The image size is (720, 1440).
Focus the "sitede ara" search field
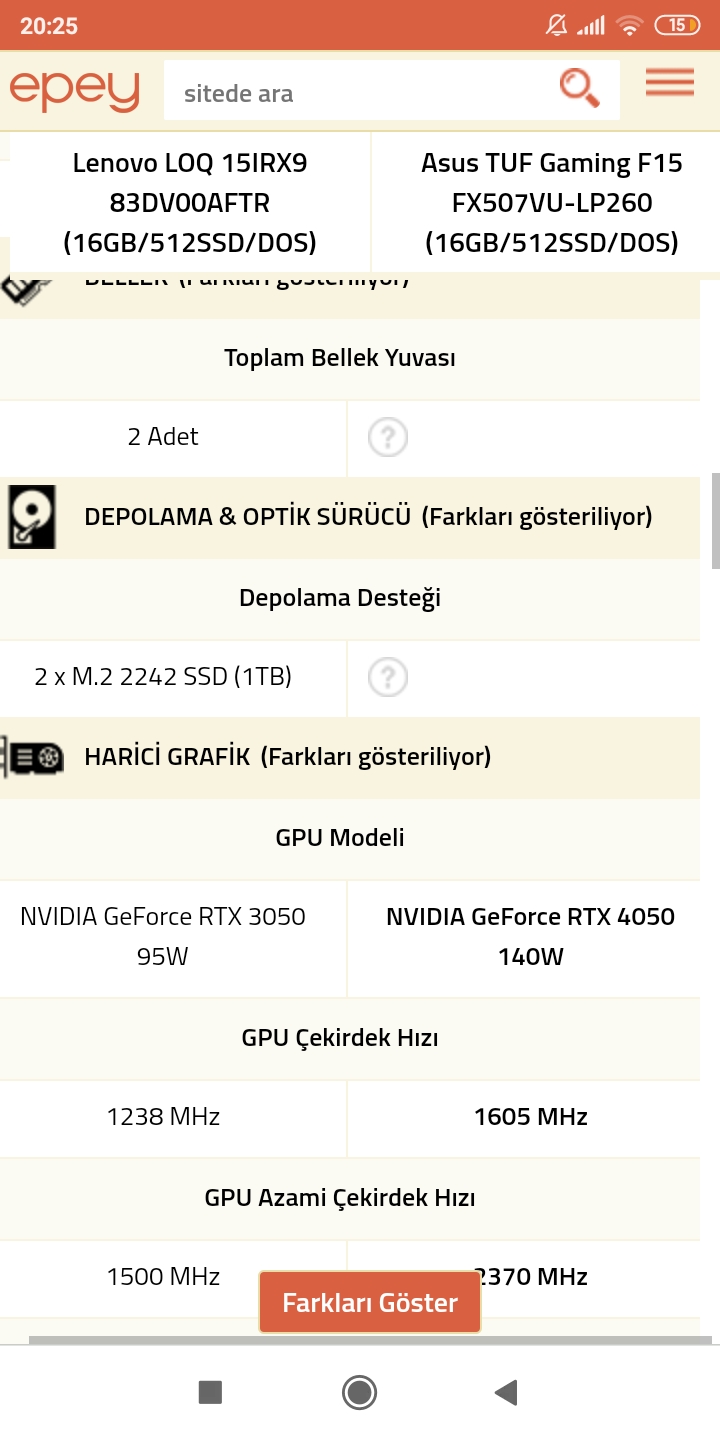(360, 94)
